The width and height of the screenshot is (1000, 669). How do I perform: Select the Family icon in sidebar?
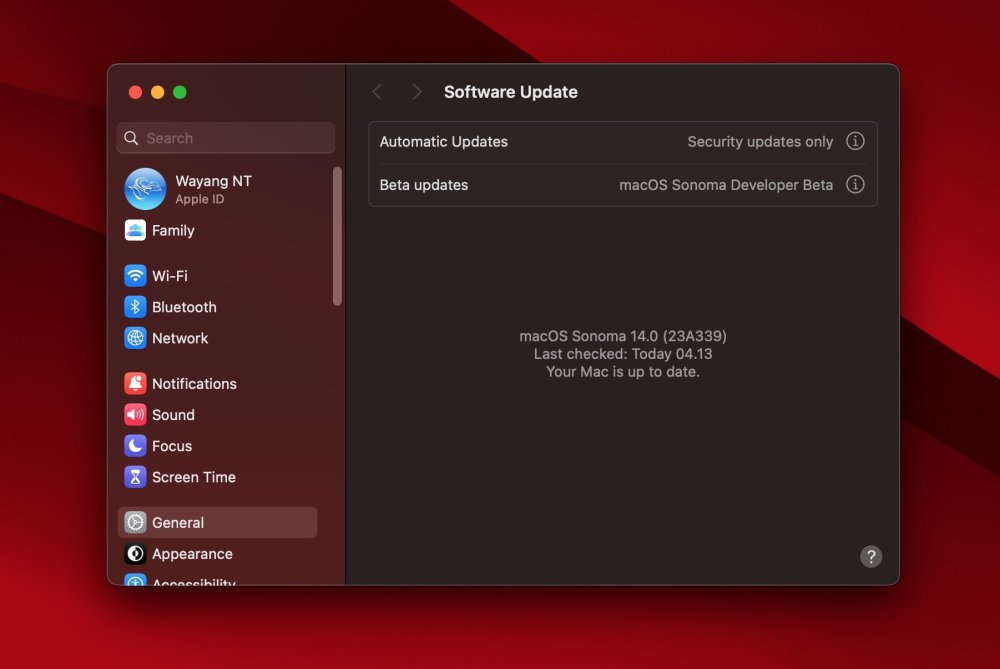[x=135, y=230]
